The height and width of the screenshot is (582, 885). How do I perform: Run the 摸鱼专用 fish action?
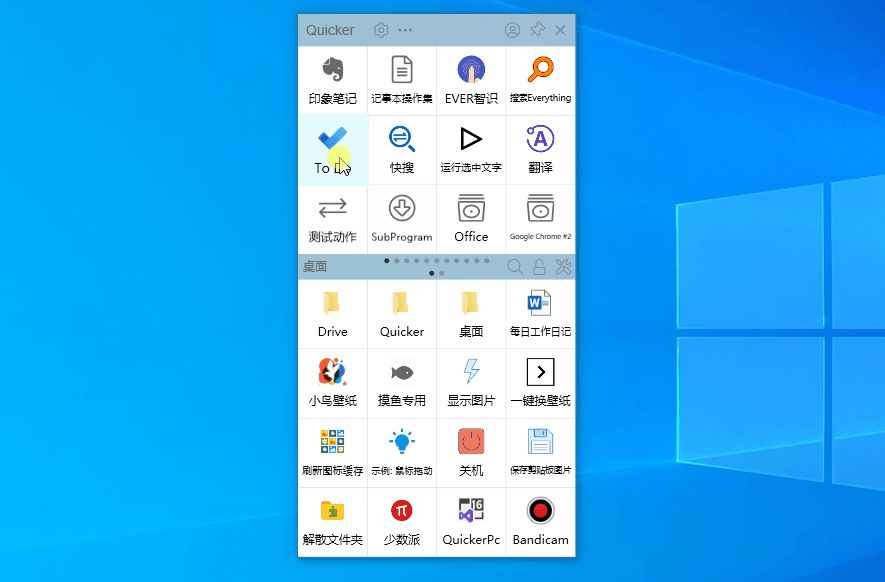point(402,384)
